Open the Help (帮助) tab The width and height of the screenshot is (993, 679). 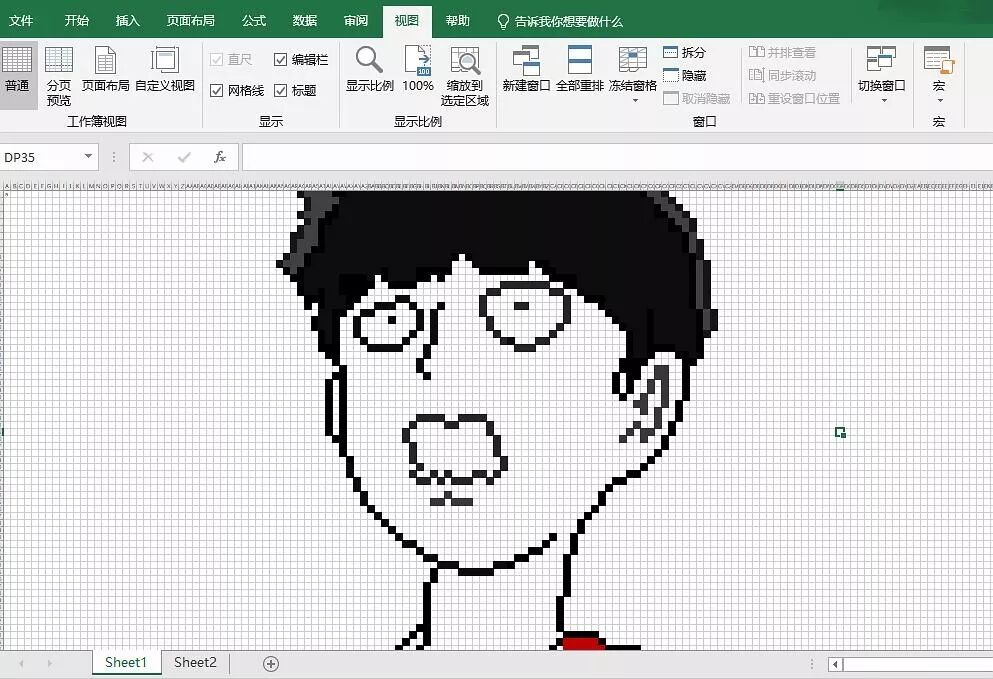pyautogui.click(x=457, y=20)
